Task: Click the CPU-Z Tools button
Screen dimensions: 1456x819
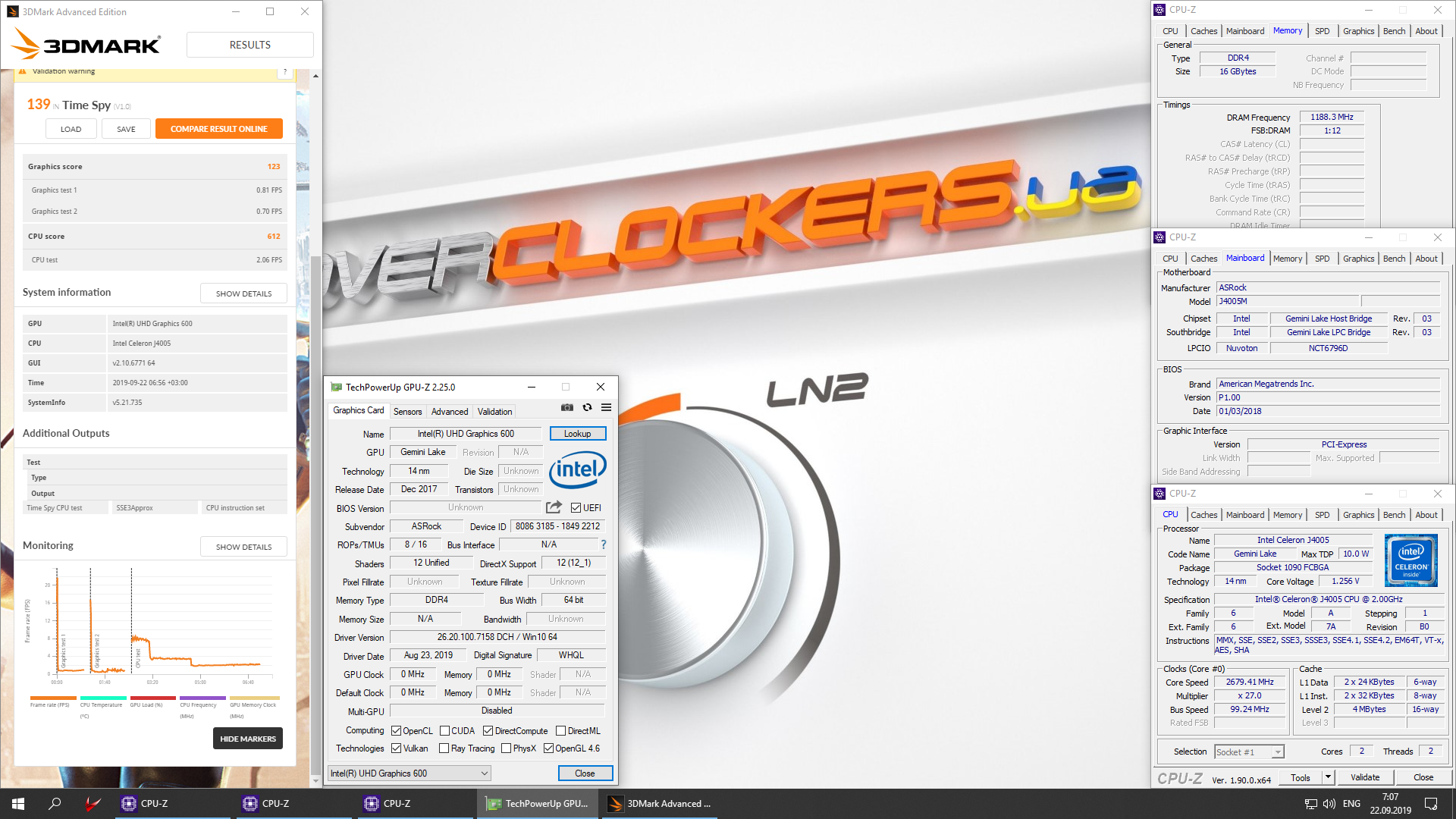Action: pyautogui.click(x=1301, y=777)
